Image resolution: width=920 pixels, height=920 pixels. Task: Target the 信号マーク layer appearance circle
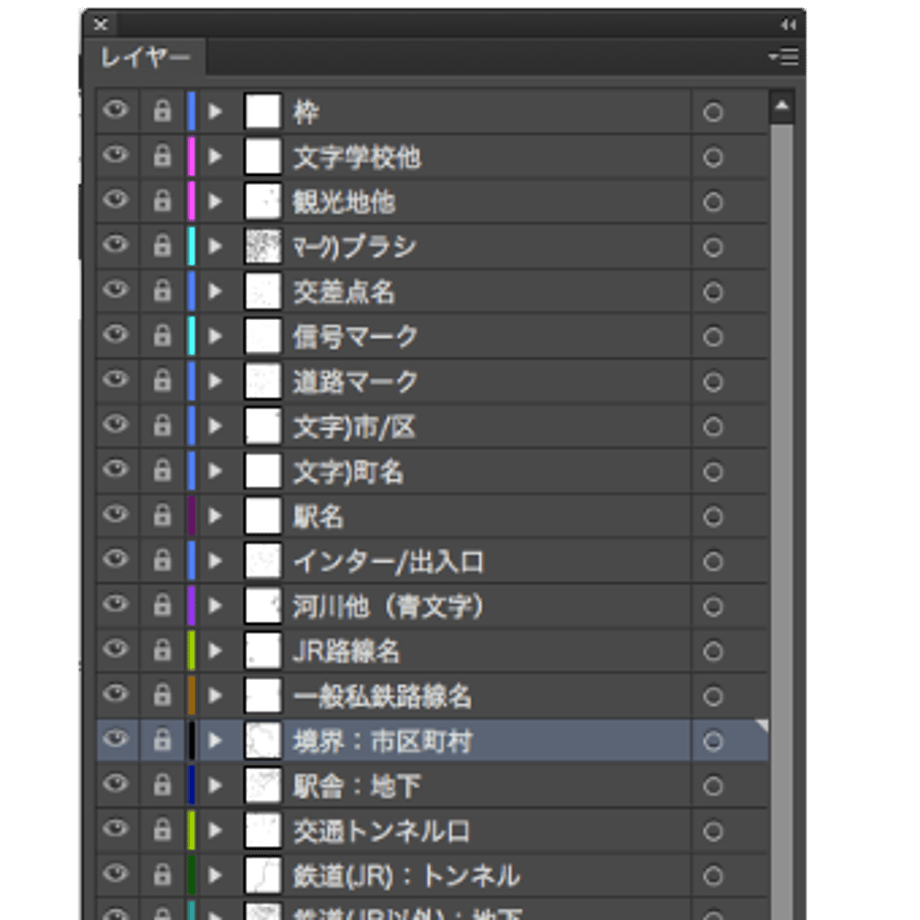[x=713, y=337]
